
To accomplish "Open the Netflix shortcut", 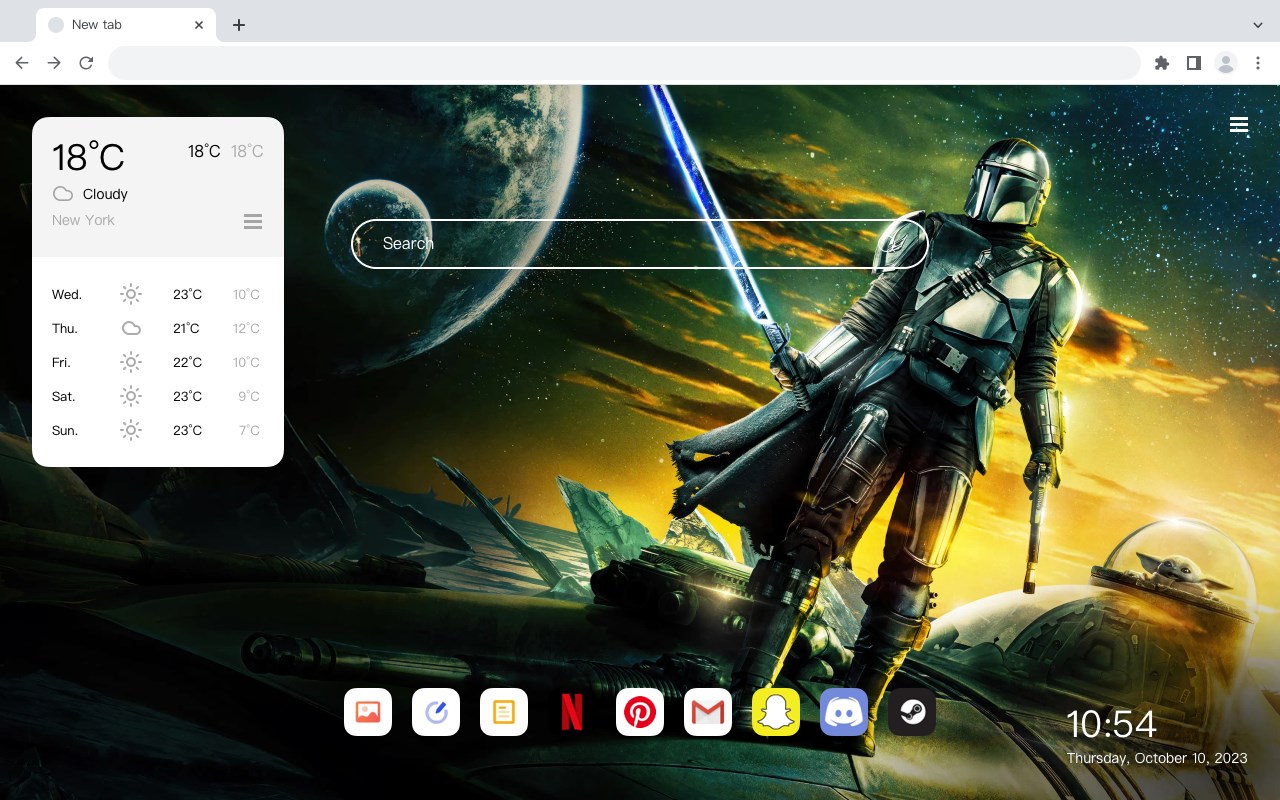I will [572, 712].
